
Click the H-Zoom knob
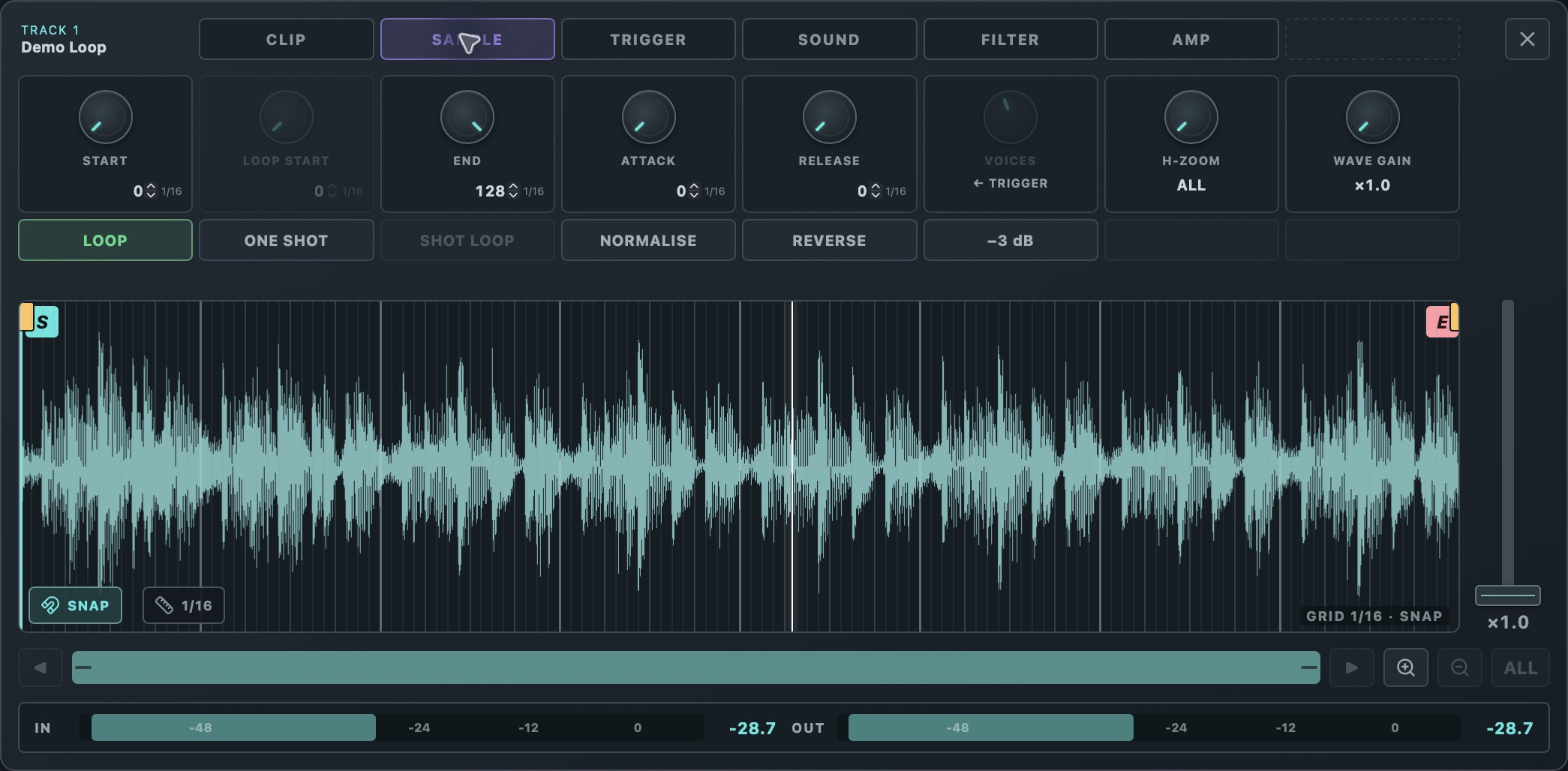[1191, 117]
